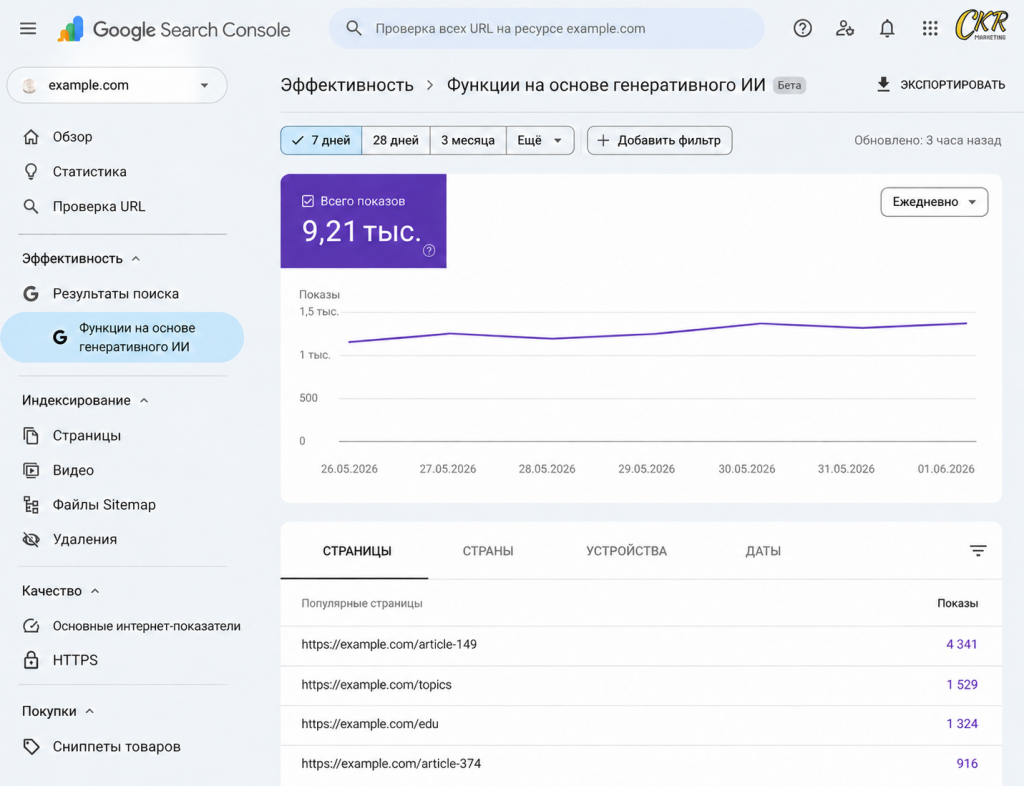Open the Help question mark icon

(803, 29)
